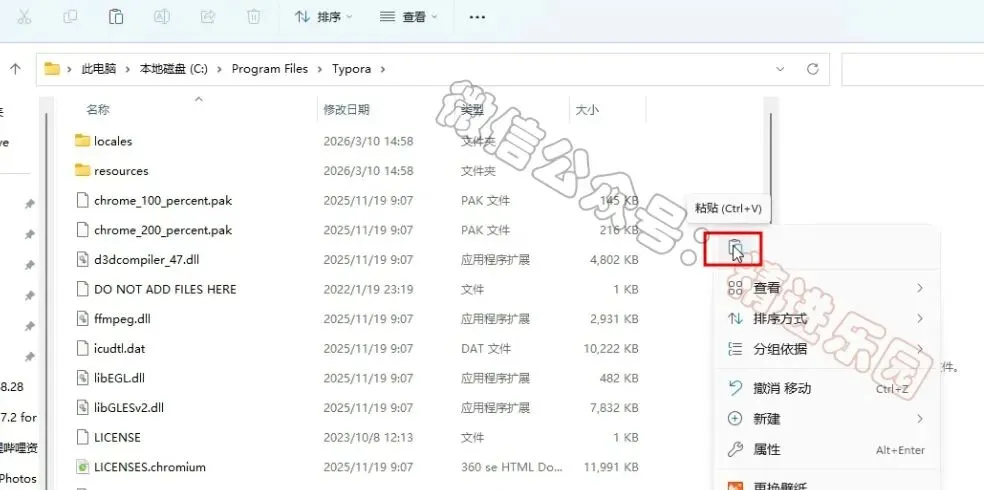This screenshot has width=984, height=490.
Task: Click the Rename toolbar icon
Action: pos(162,17)
